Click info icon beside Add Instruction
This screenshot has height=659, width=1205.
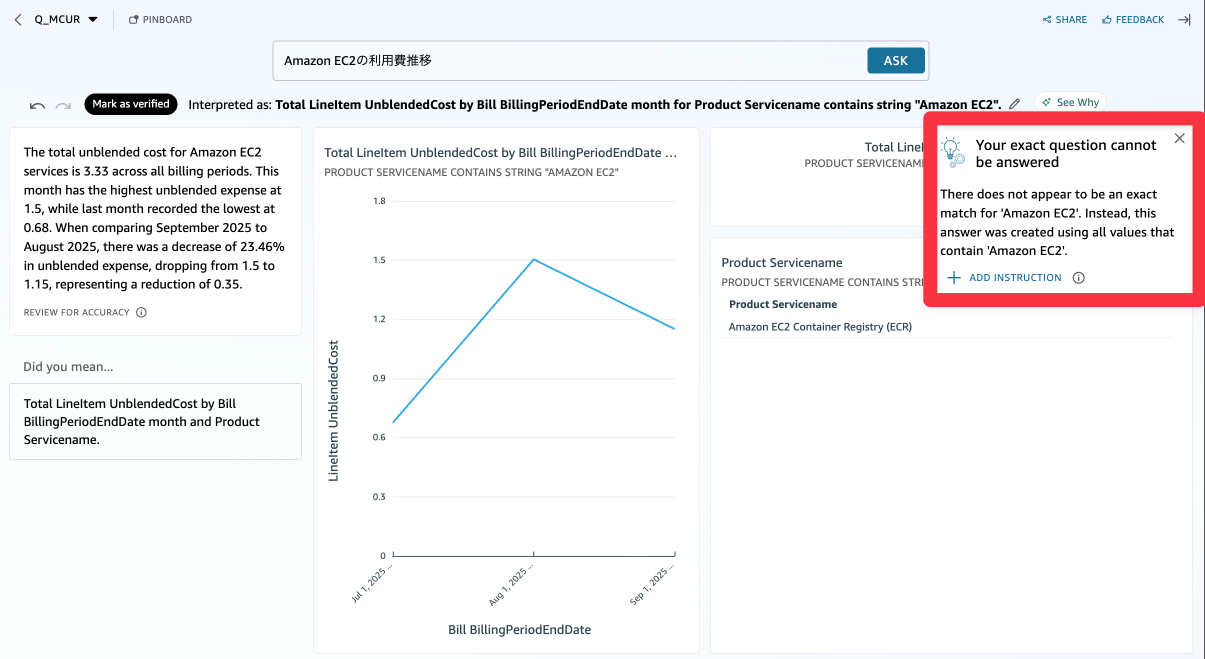click(x=1078, y=278)
